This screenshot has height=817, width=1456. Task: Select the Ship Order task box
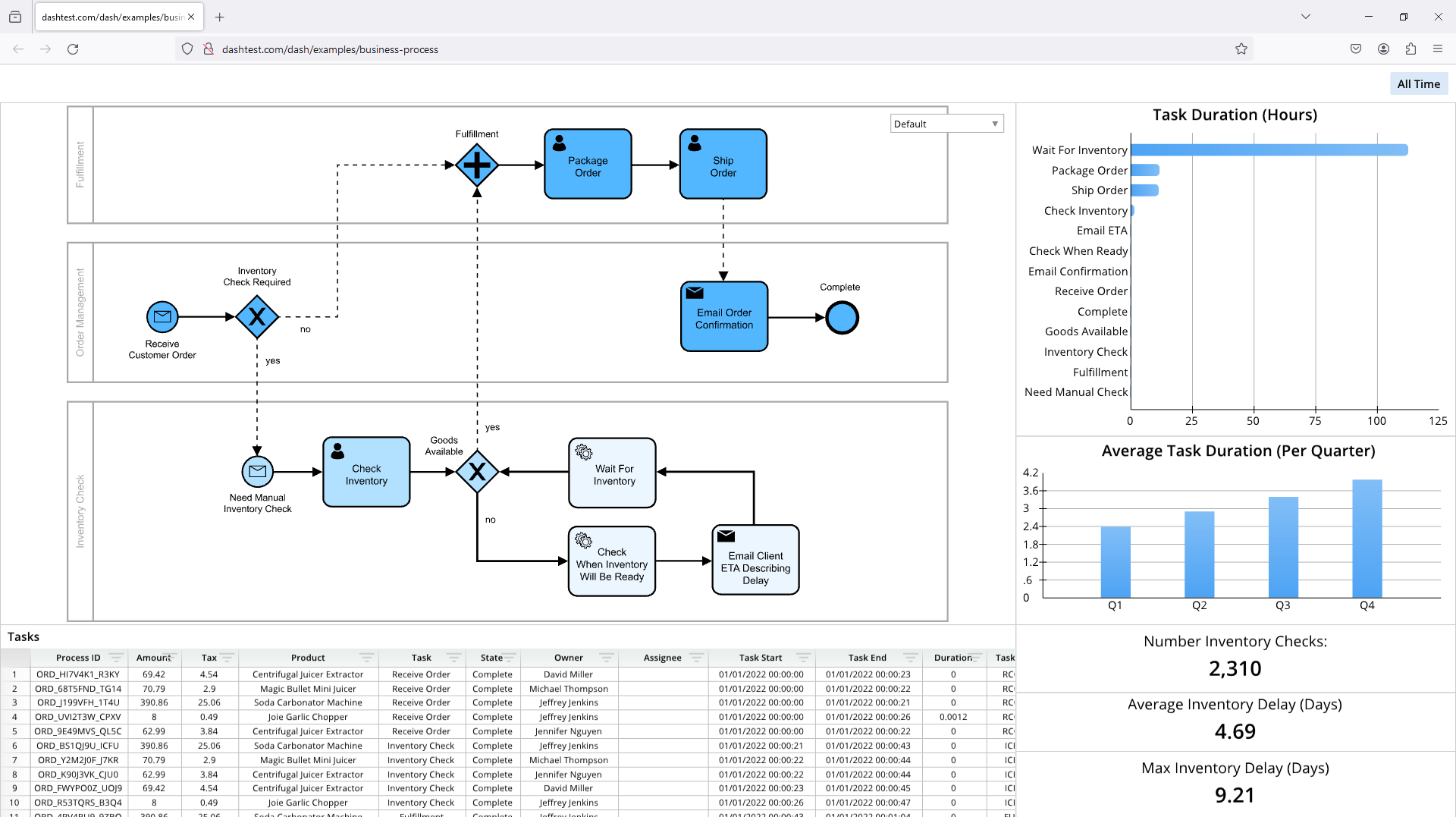pos(723,164)
